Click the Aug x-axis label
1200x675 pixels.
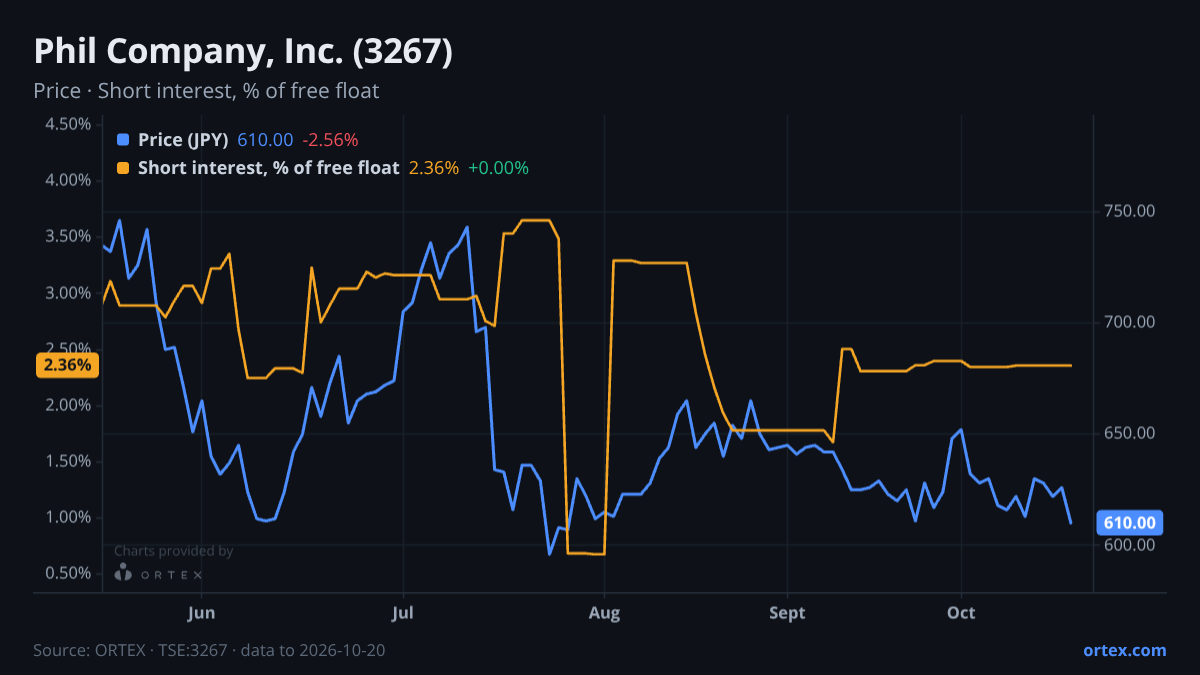coord(604,612)
